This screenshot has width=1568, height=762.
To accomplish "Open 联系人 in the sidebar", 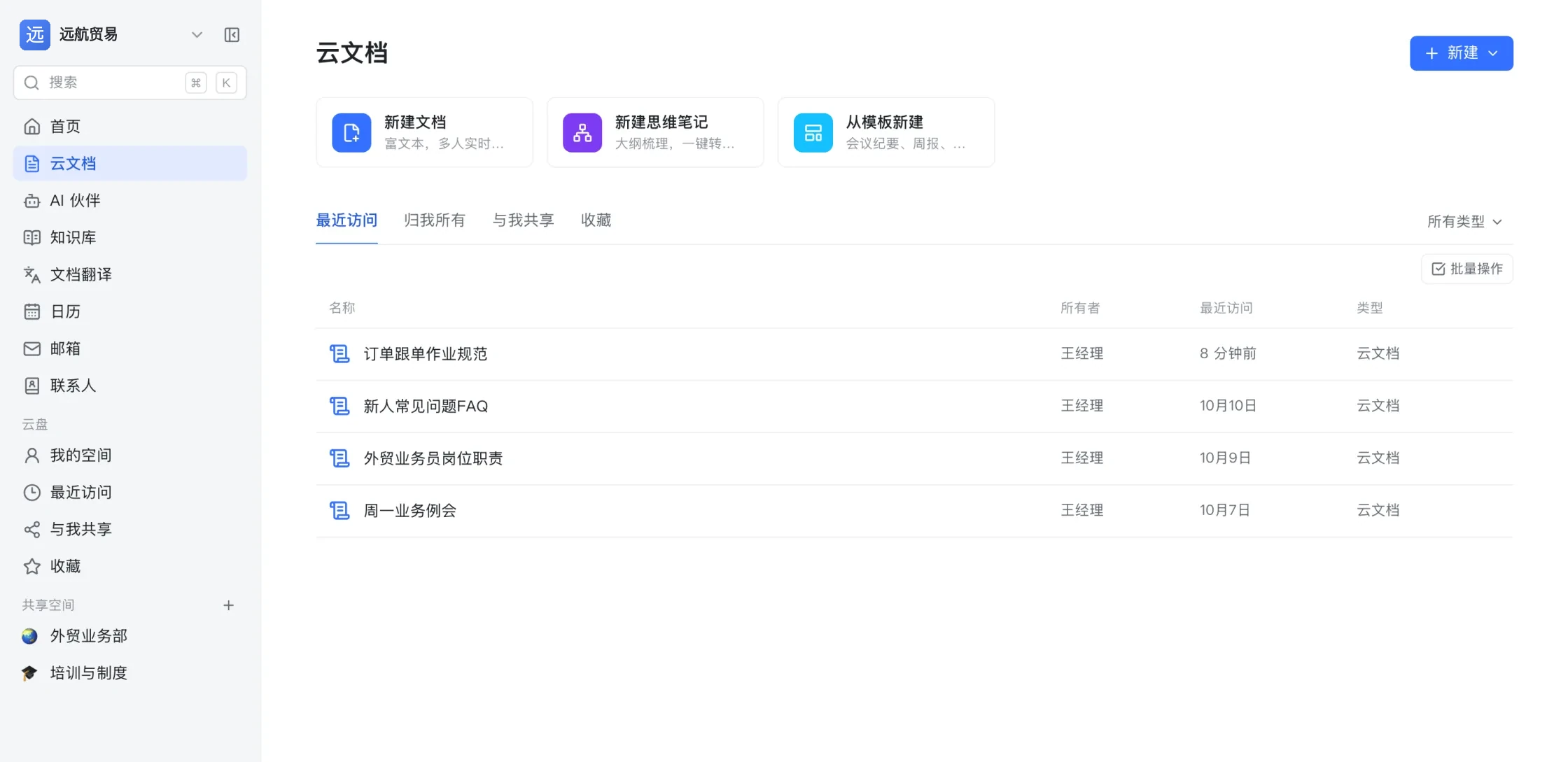I will coord(130,386).
